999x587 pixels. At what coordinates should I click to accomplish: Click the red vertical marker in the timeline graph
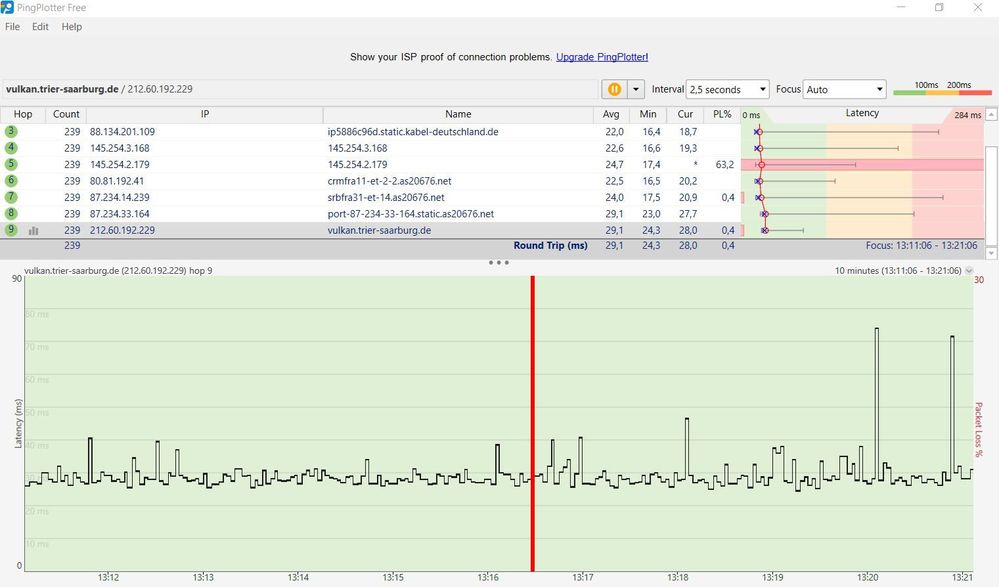click(x=533, y=420)
